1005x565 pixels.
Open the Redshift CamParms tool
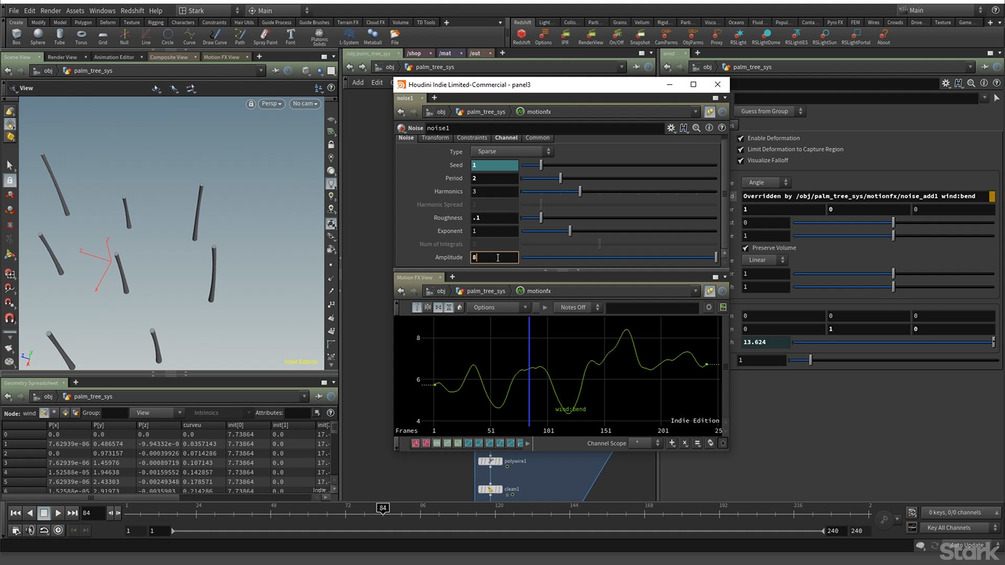click(x=666, y=36)
